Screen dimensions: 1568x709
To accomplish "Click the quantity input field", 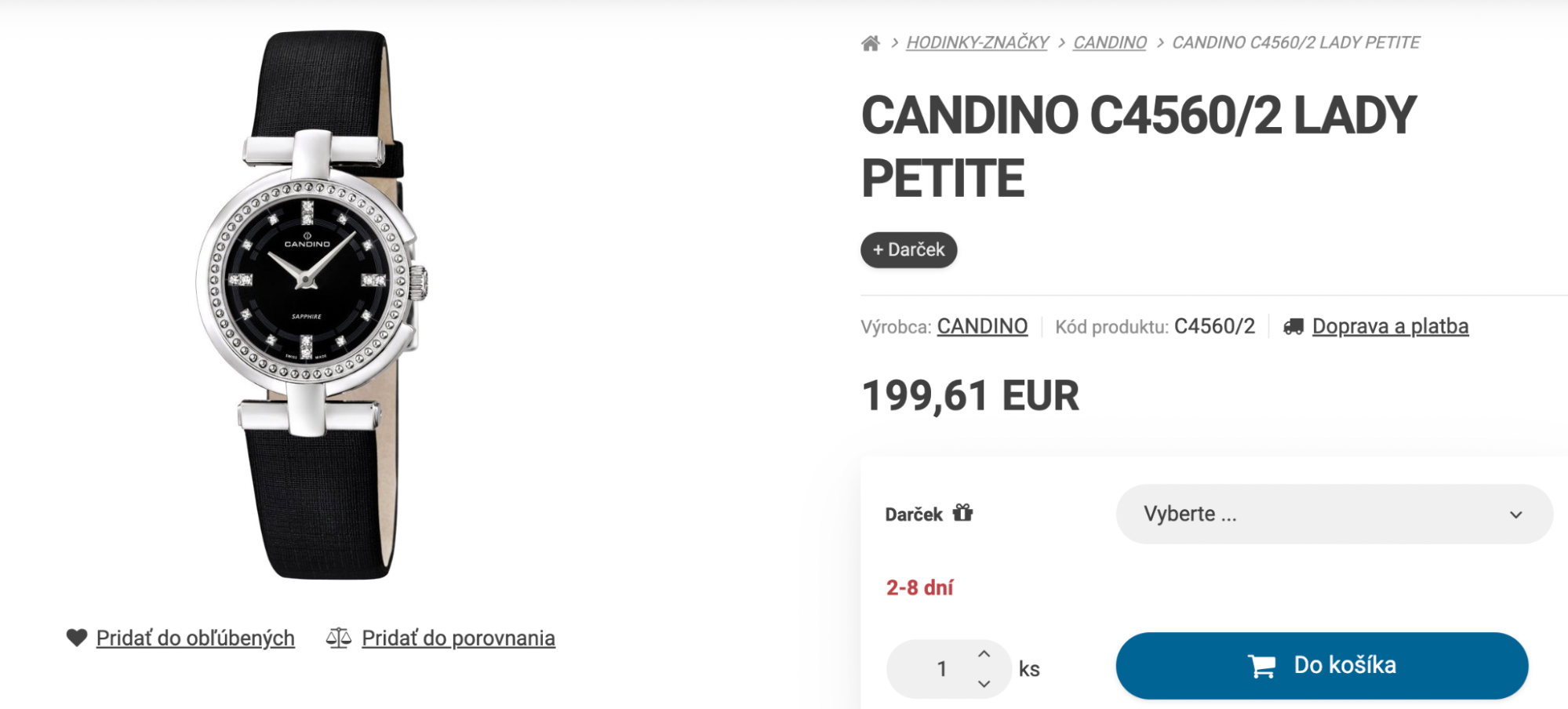I will (941, 668).
